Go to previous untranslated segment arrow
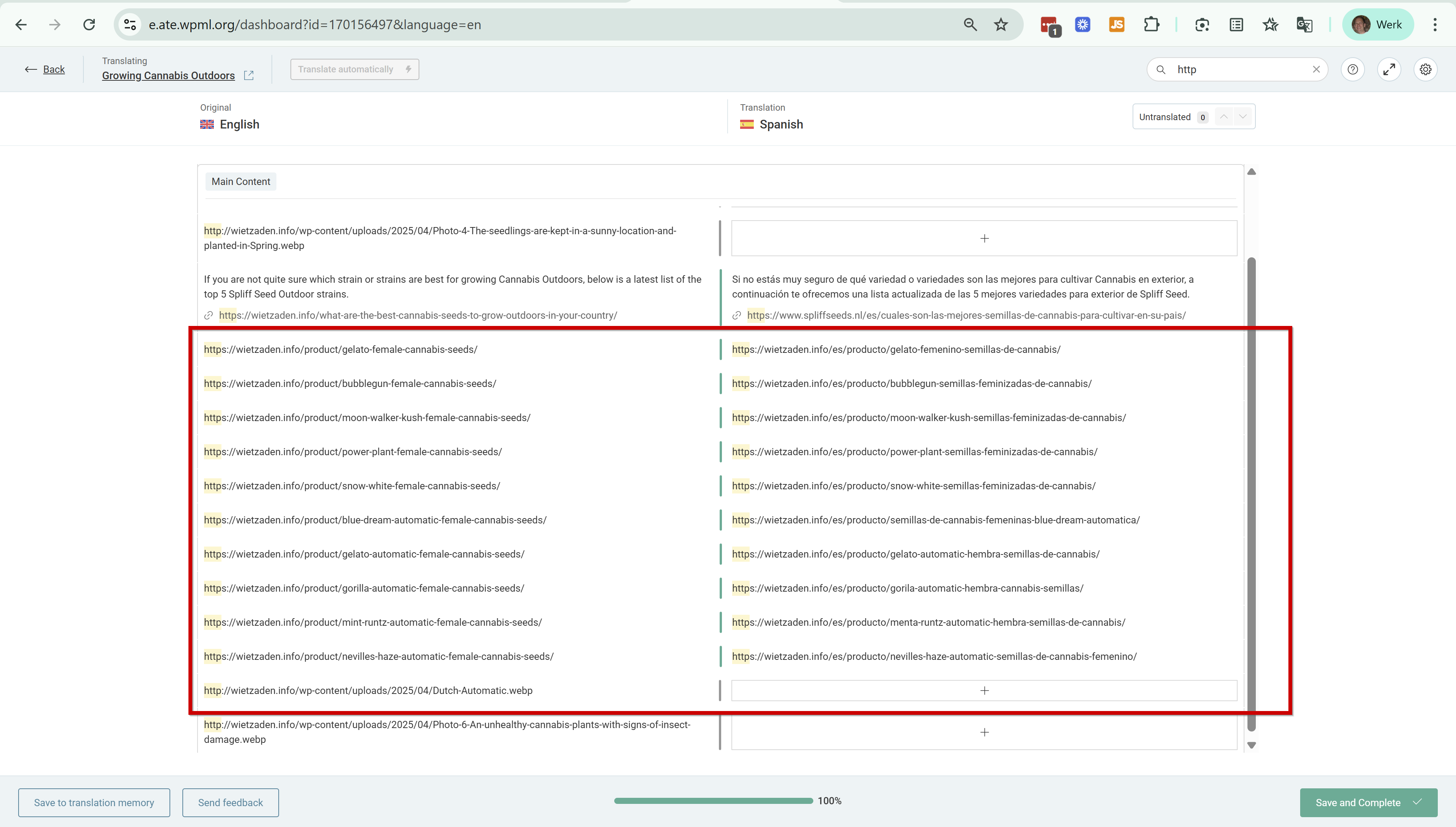 click(x=1224, y=117)
